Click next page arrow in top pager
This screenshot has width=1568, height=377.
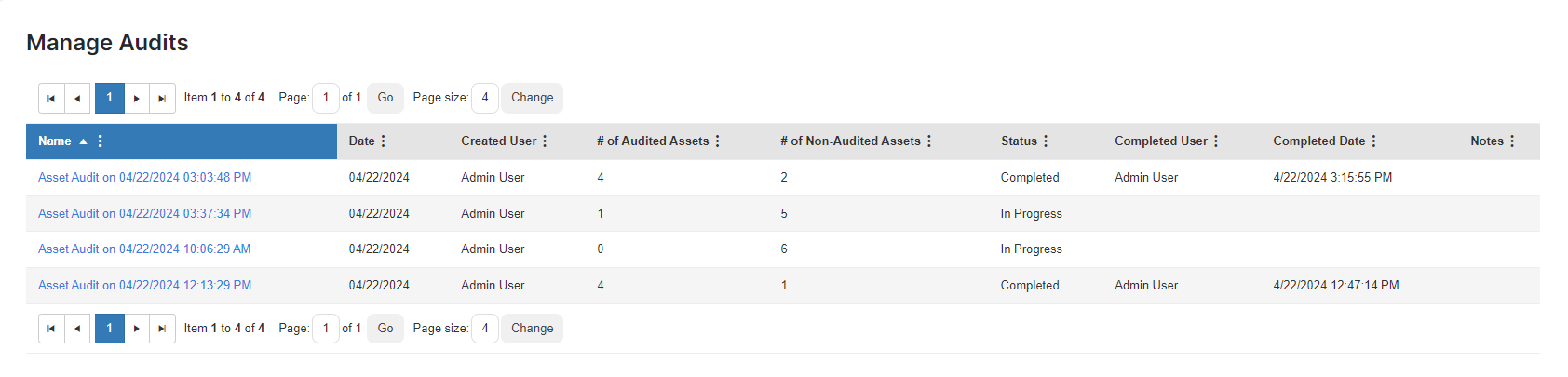(137, 98)
